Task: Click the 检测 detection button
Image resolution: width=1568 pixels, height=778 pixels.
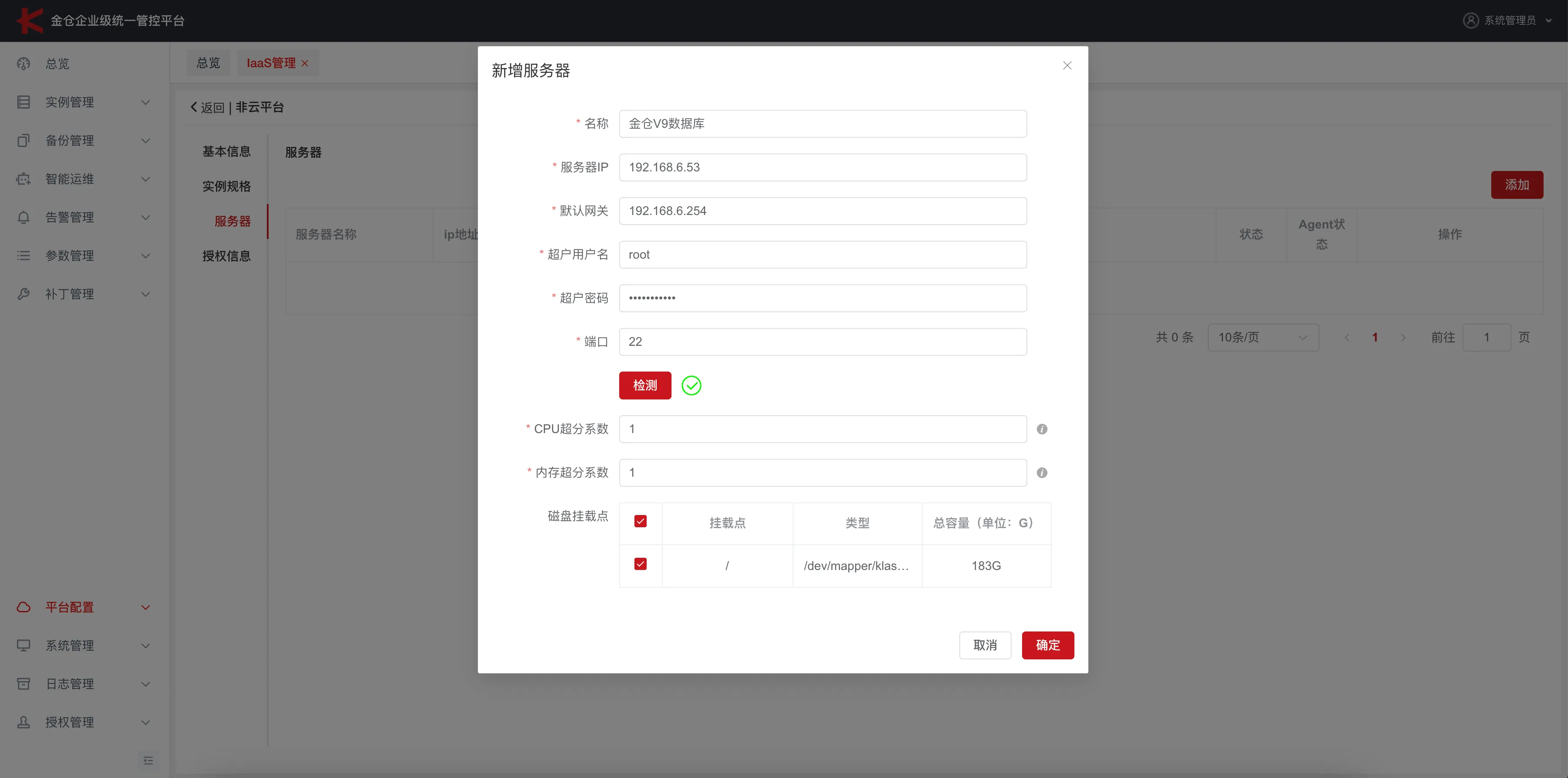Action: pyautogui.click(x=644, y=386)
